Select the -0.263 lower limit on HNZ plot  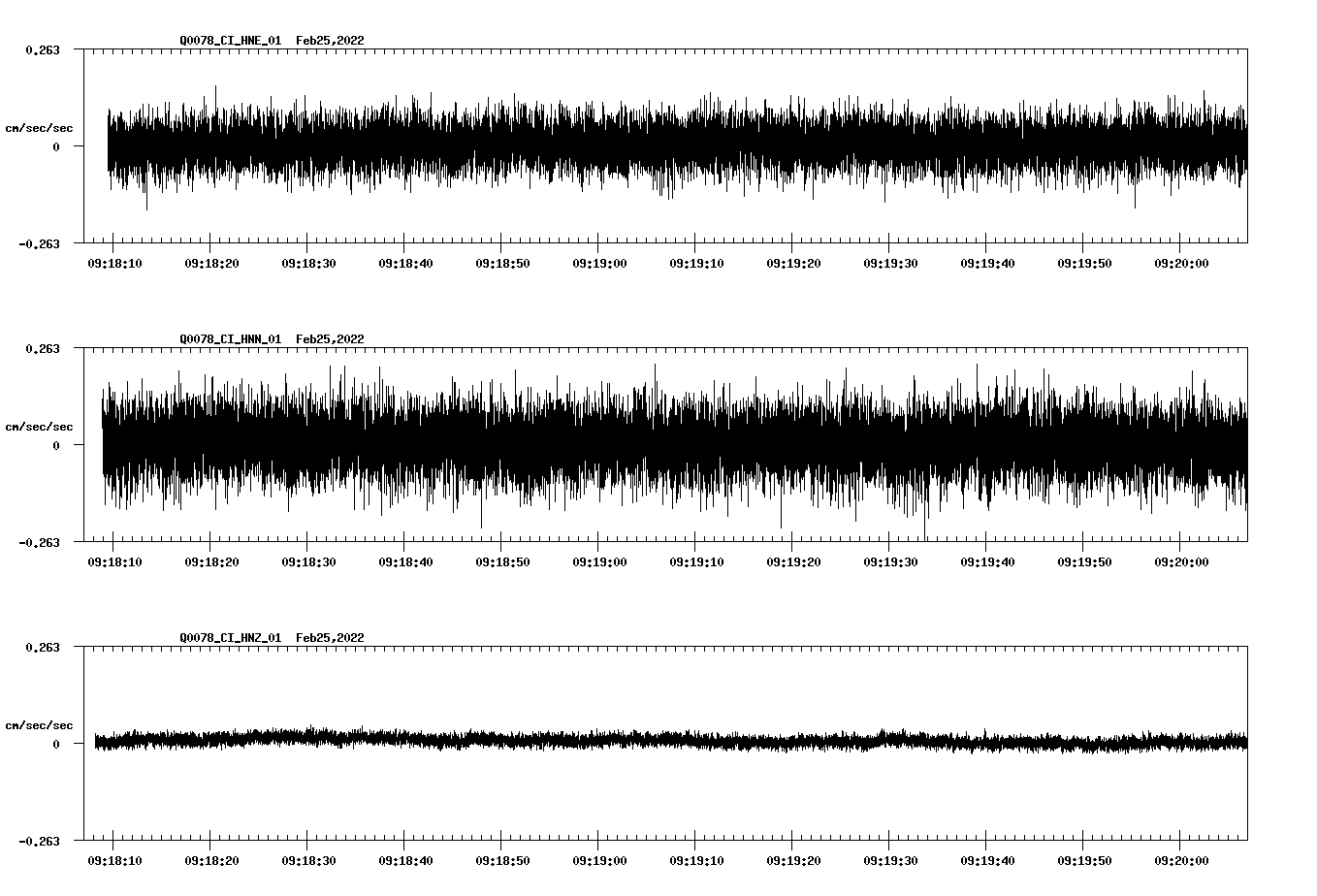pos(39,841)
